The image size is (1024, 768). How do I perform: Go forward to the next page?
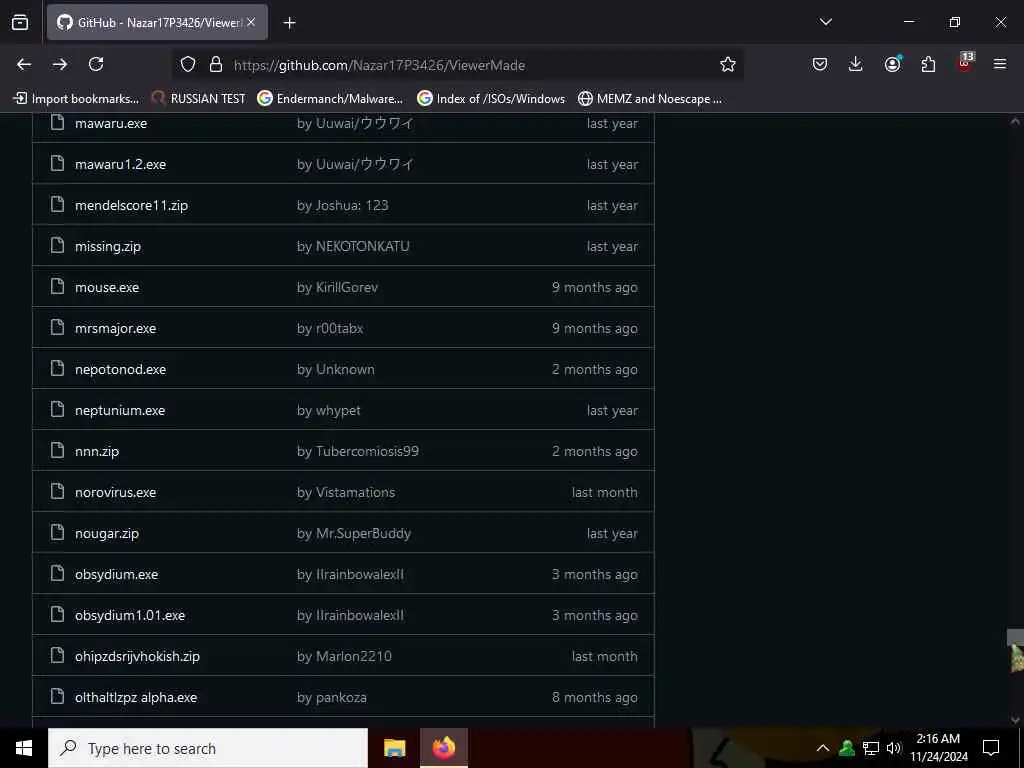[60, 64]
